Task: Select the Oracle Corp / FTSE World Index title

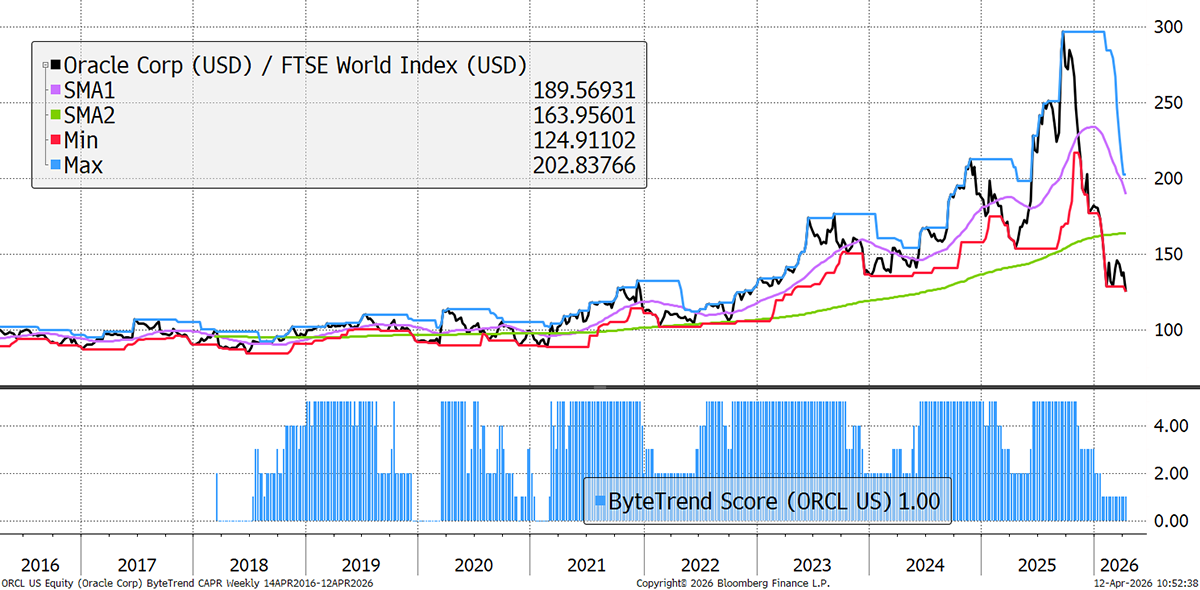Action: [x=295, y=66]
